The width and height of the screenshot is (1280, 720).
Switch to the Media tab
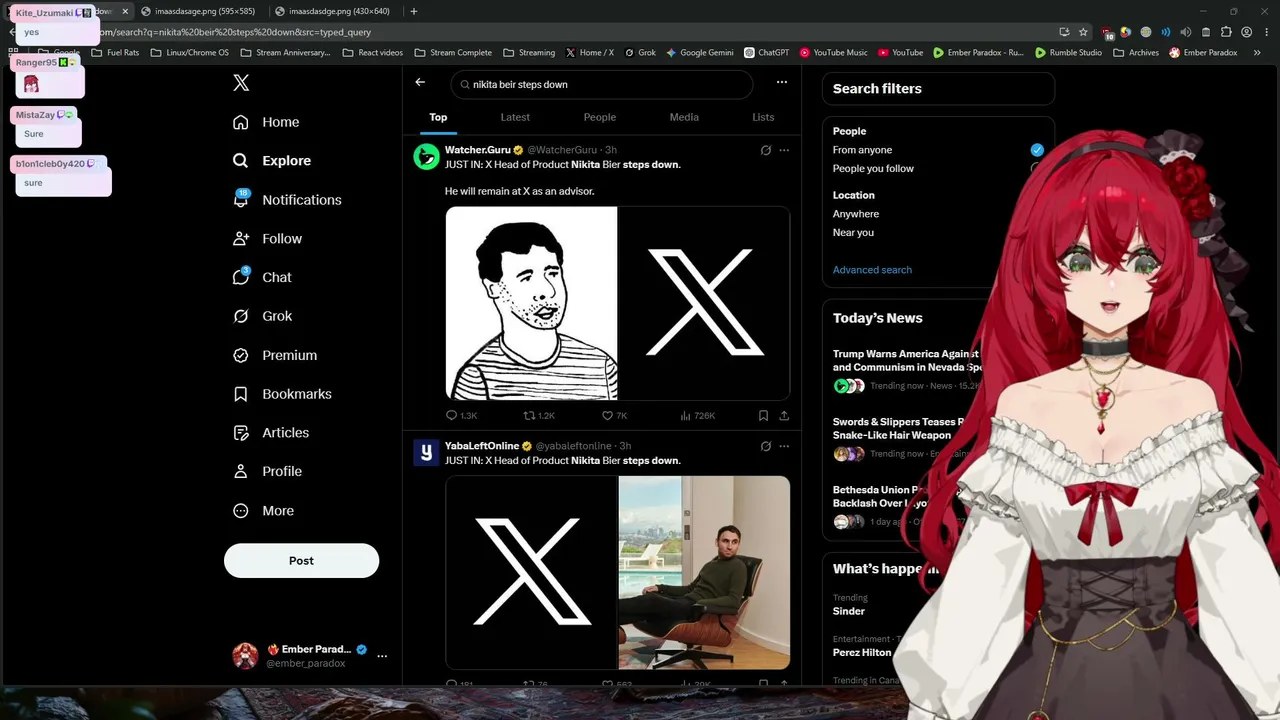684,117
